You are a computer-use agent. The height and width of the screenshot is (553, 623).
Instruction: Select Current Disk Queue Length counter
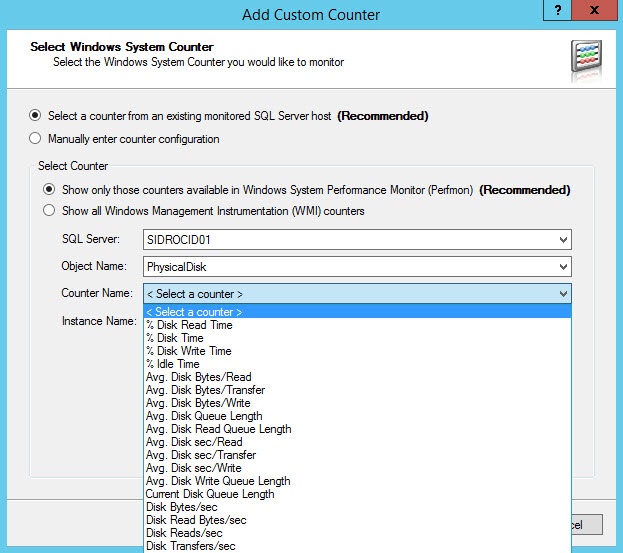357,494
